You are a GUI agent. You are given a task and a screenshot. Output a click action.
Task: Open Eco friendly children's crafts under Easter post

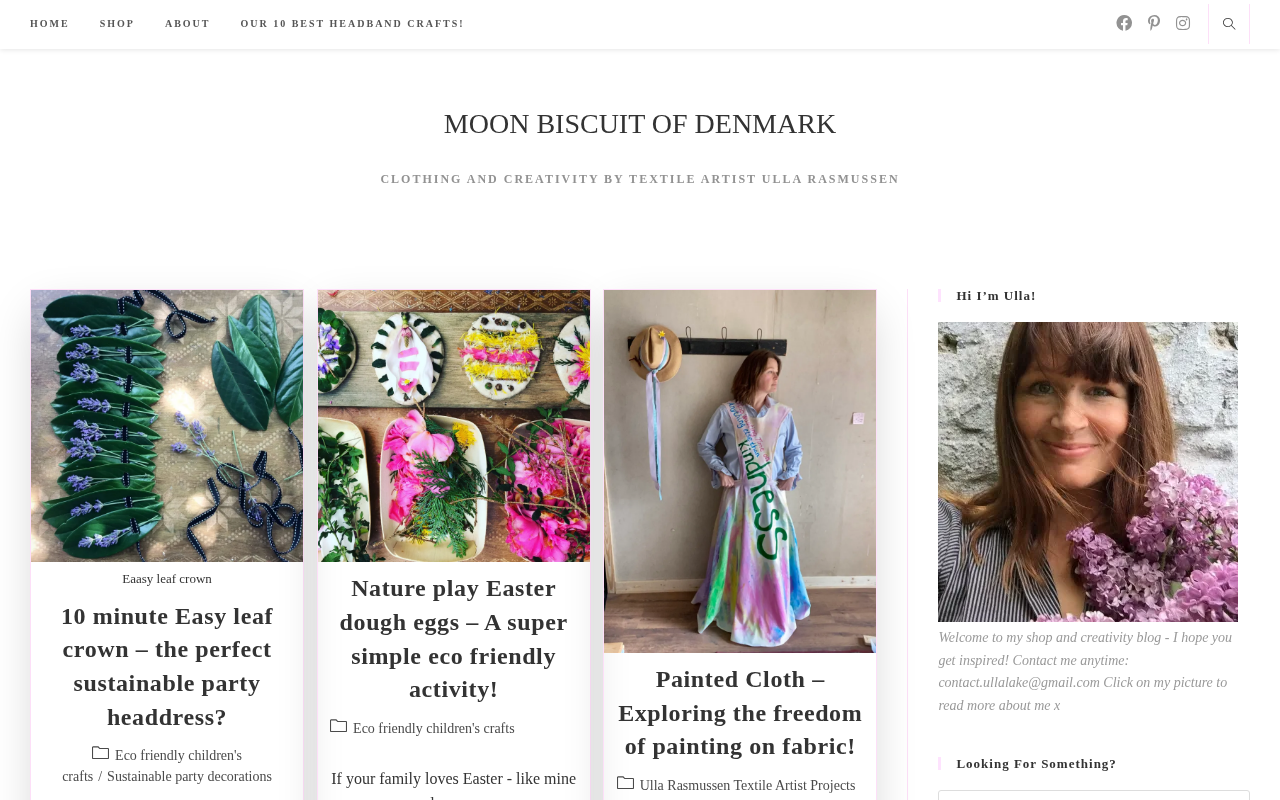pos(434,729)
